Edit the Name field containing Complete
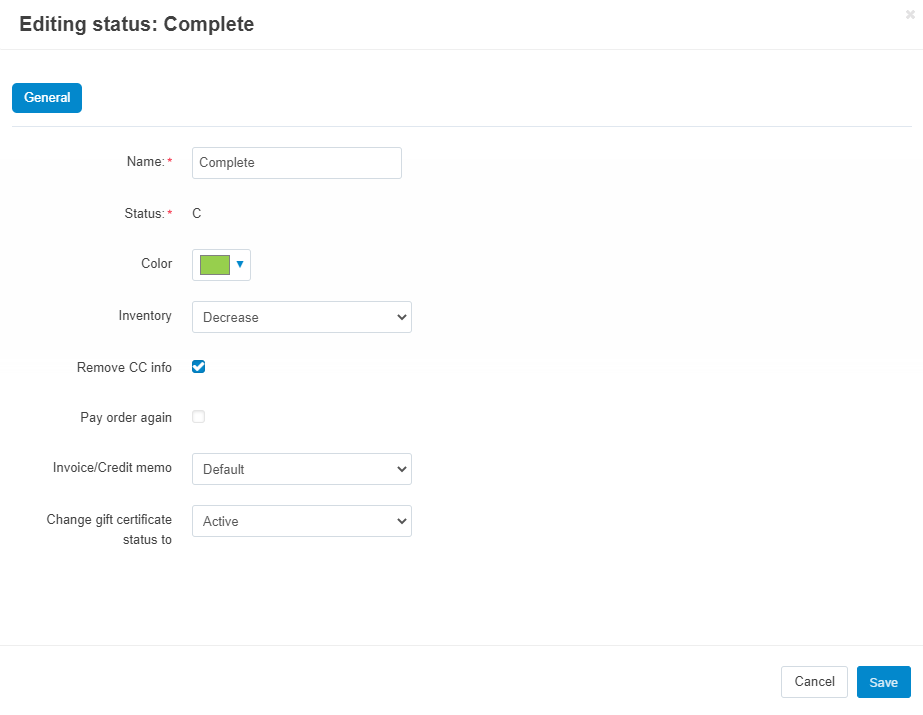The height and width of the screenshot is (715, 923). tap(297, 163)
